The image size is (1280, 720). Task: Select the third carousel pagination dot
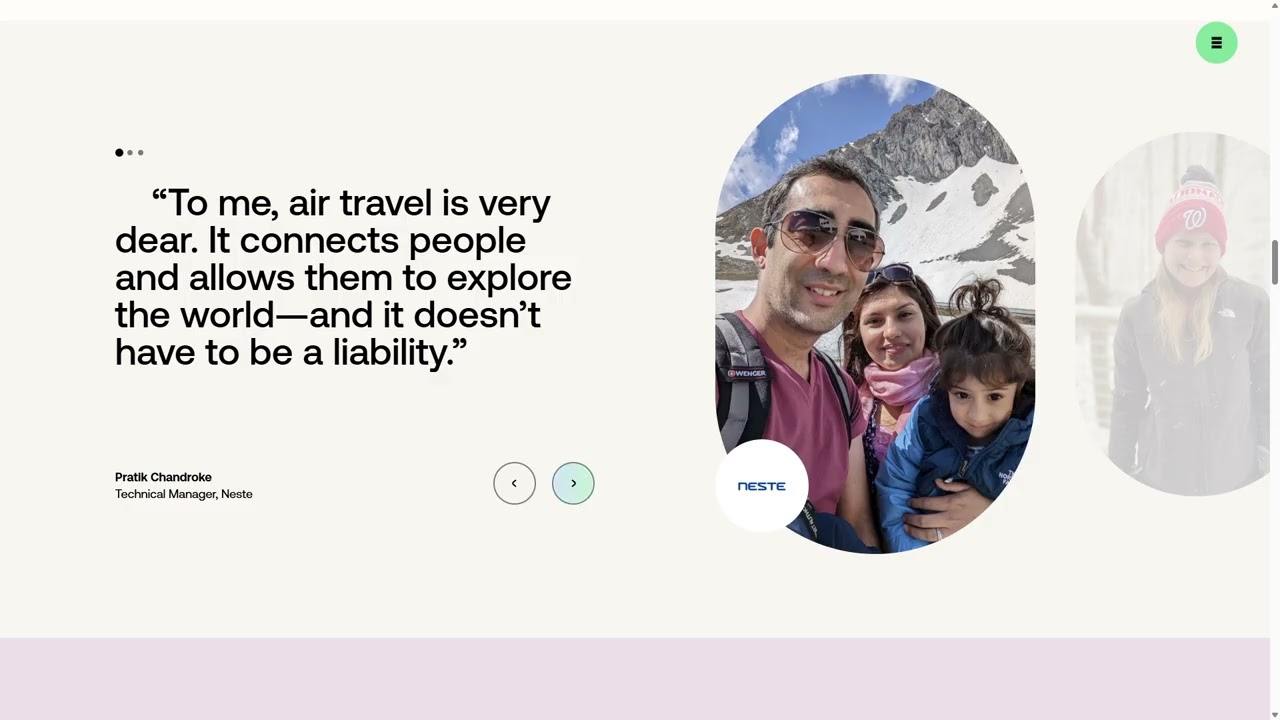[141, 153]
